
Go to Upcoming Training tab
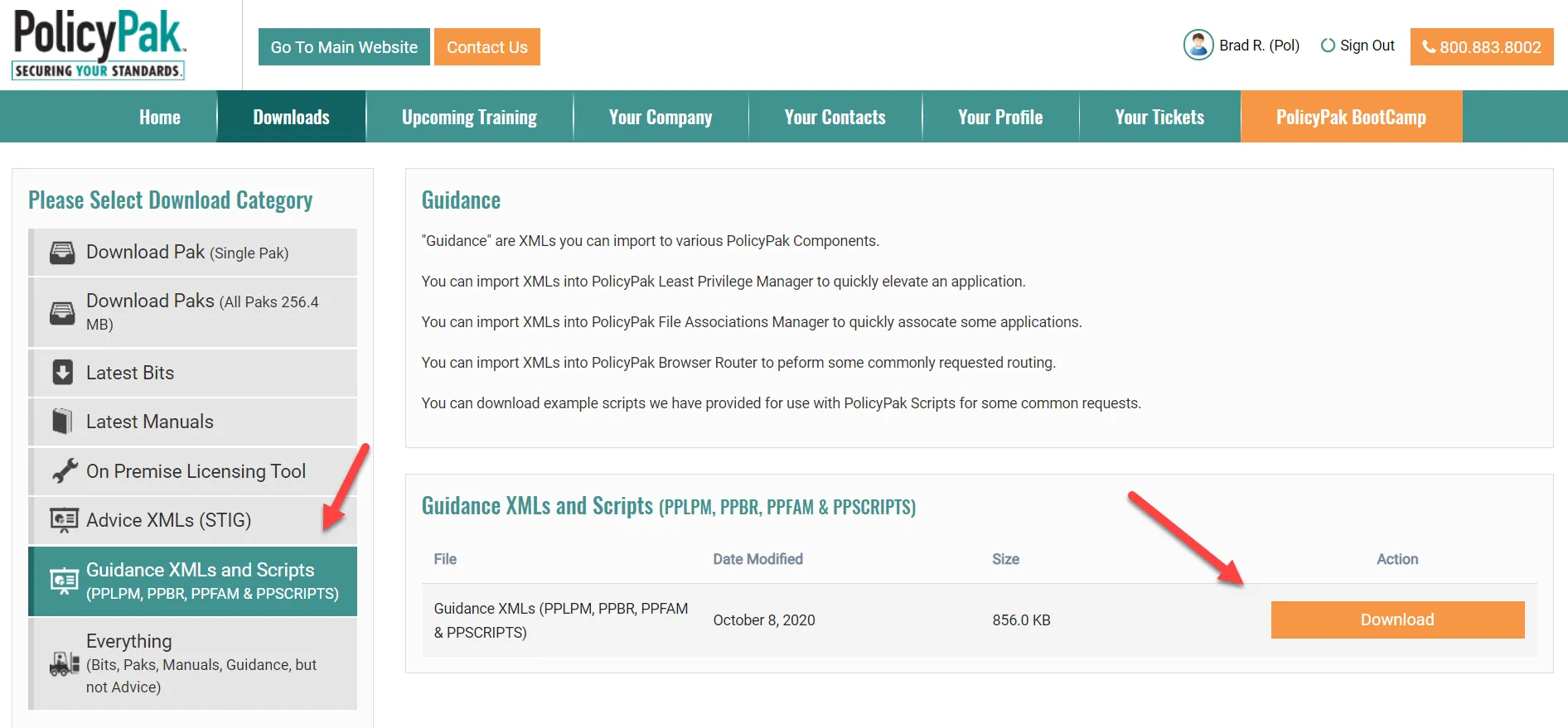[x=469, y=117]
